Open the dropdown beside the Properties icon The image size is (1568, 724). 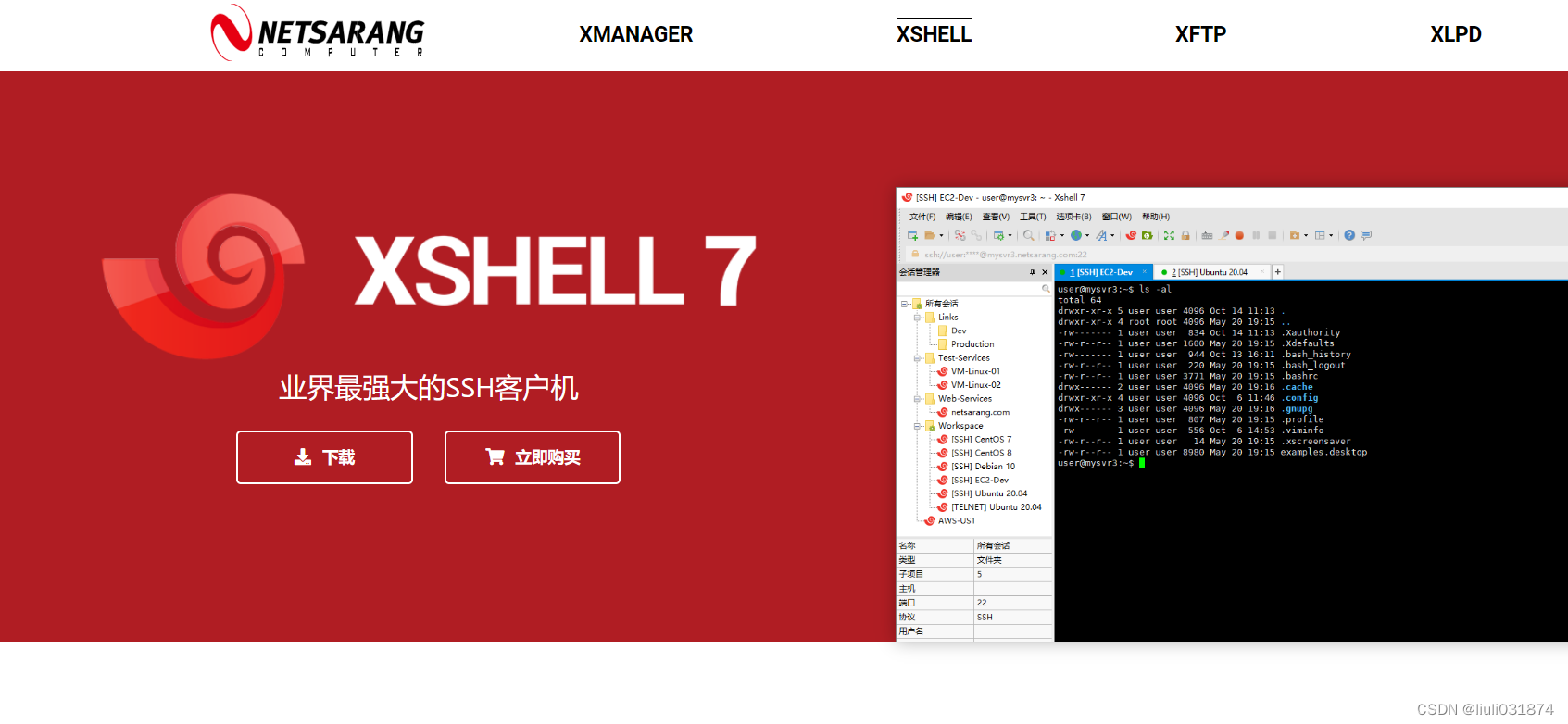1010,235
